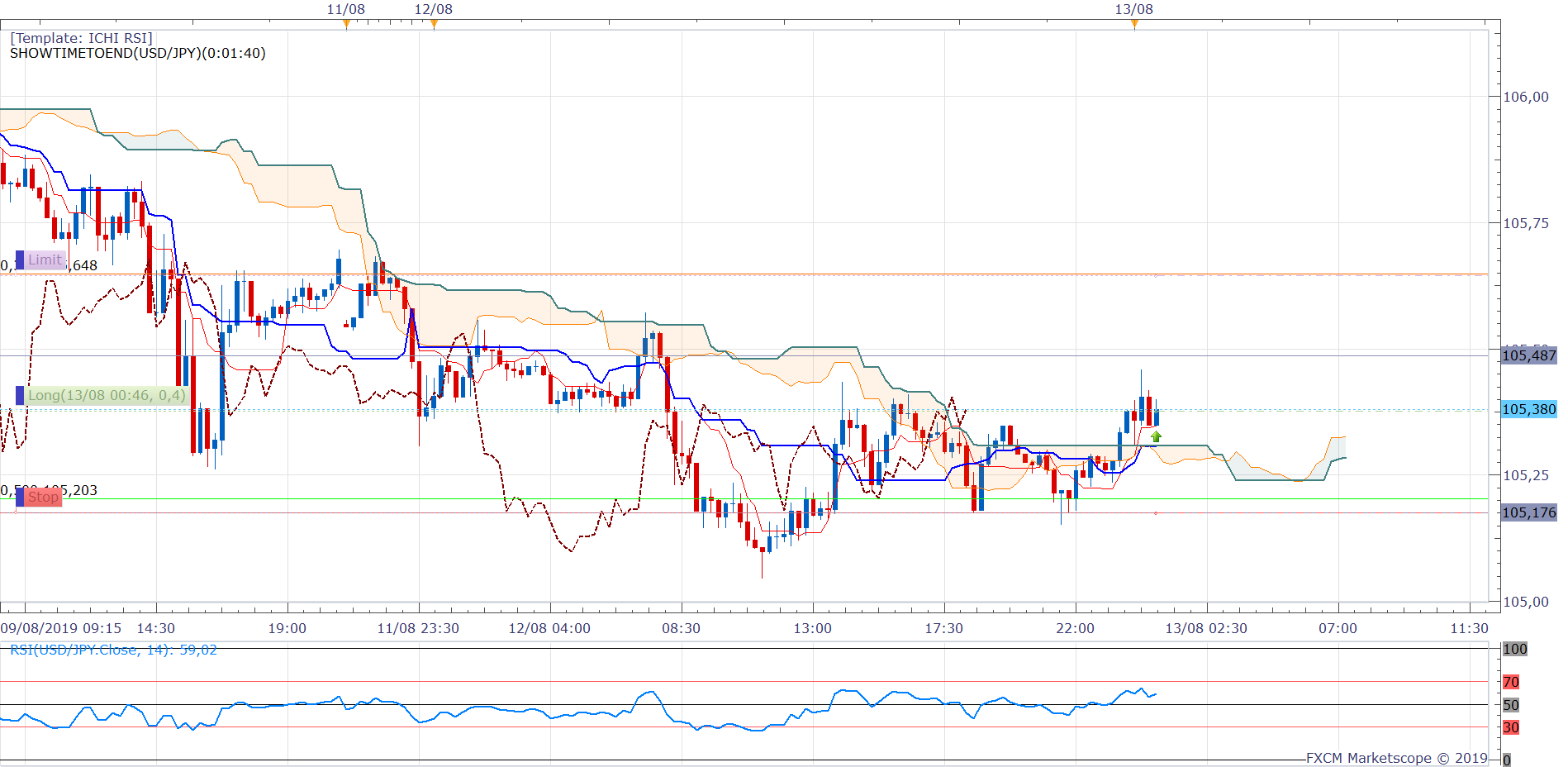Click the RSI 100 scale label
Image resolution: width=1568 pixels, height=767 pixels.
pyautogui.click(x=1514, y=649)
